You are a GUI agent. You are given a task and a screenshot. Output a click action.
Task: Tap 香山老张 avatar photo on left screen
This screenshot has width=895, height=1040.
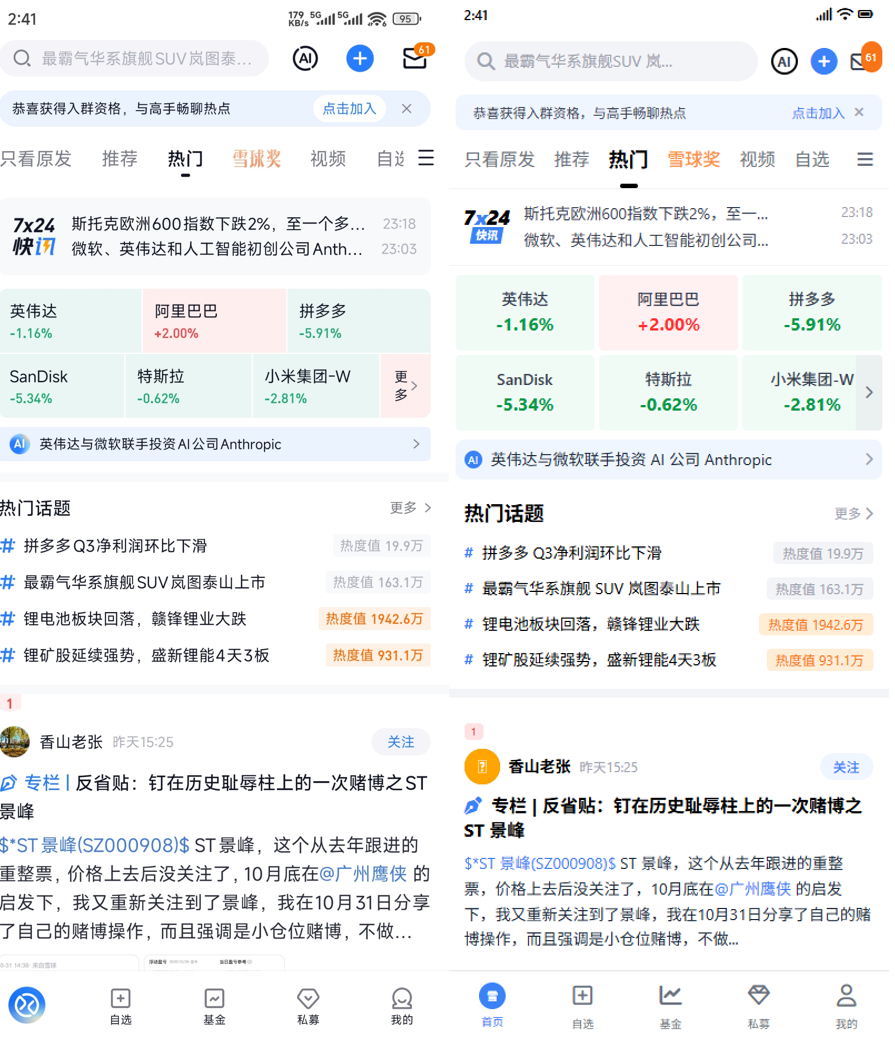point(15,742)
